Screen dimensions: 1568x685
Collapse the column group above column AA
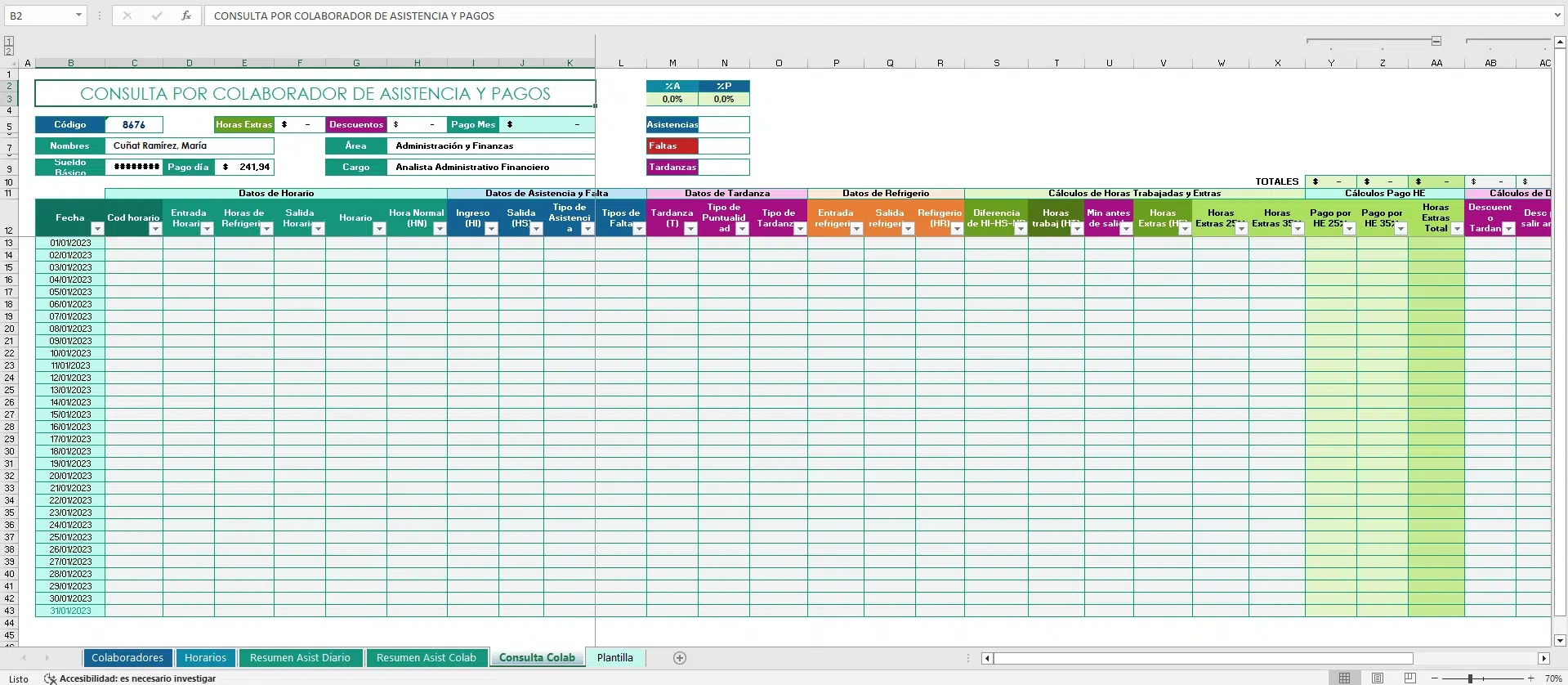tap(1436, 41)
